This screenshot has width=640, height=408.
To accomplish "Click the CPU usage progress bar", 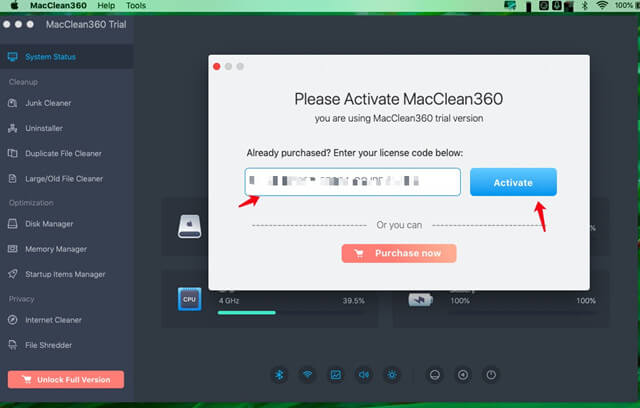I will point(291,313).
